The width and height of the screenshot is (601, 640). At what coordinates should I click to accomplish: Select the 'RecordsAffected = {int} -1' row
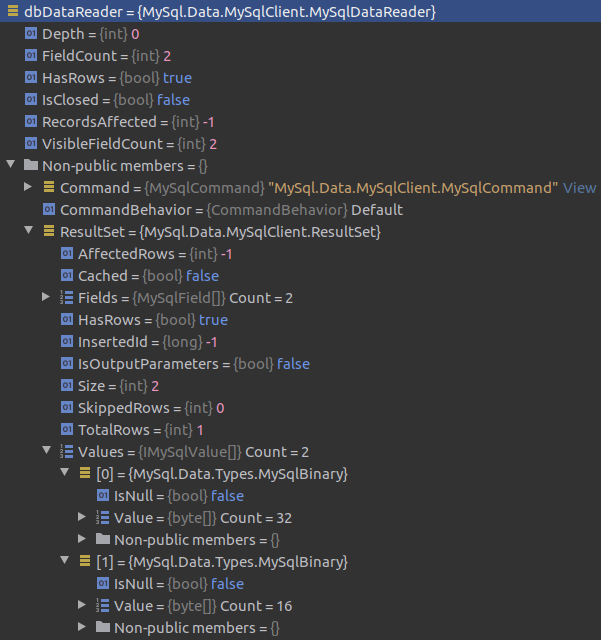(128, 122)
